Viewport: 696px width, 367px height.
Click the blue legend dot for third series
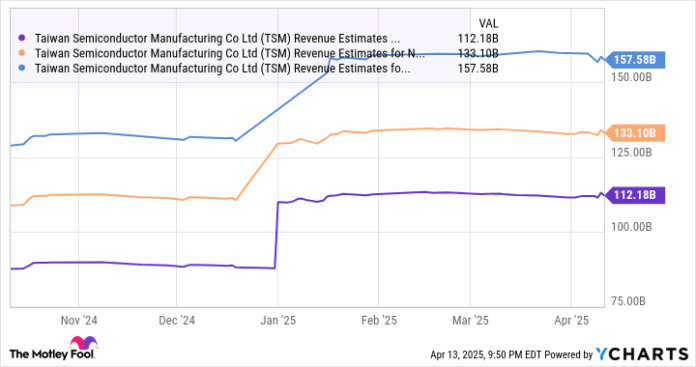(22, 68)
